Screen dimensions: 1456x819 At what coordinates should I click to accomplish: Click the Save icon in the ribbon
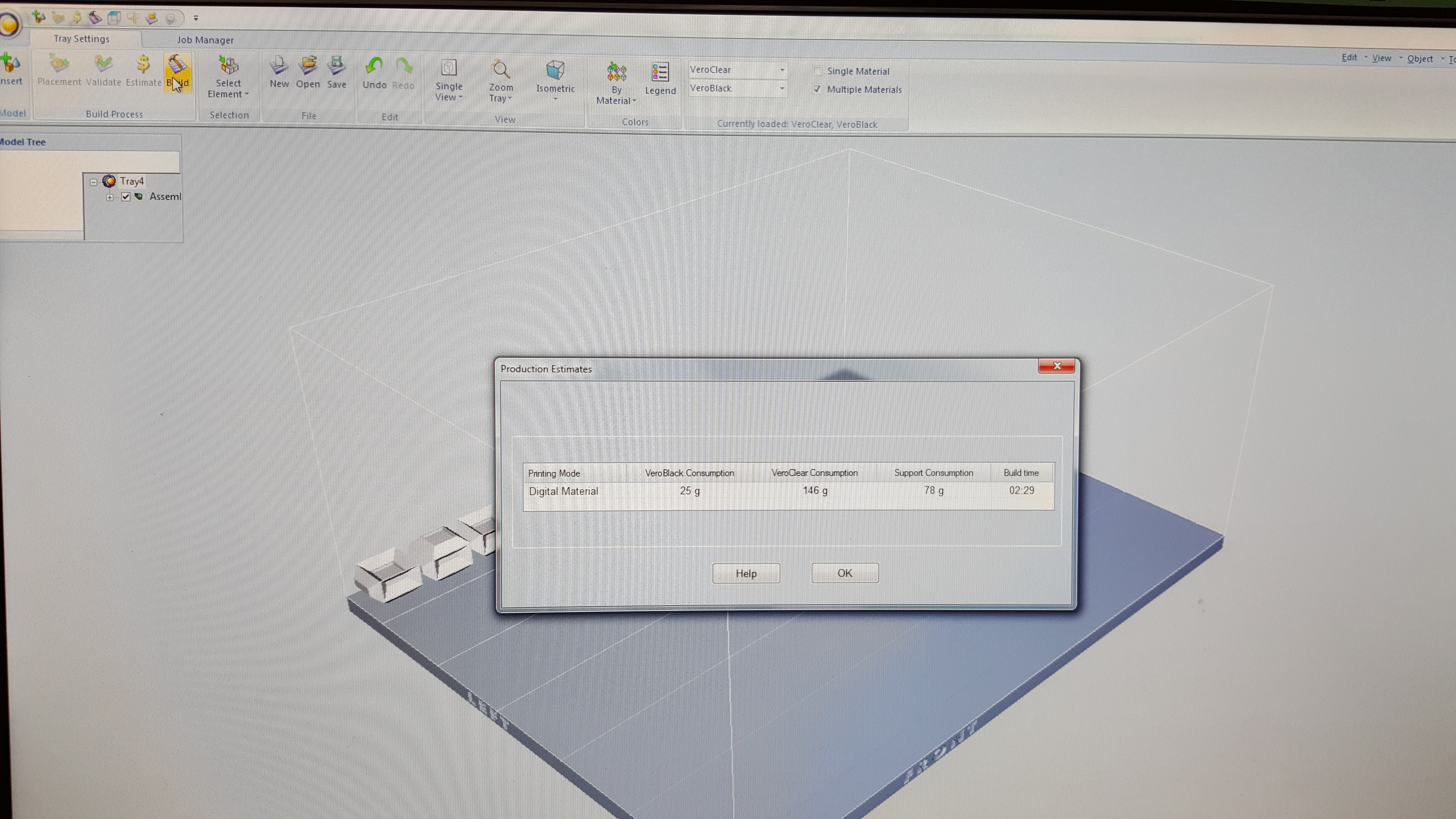336,66
